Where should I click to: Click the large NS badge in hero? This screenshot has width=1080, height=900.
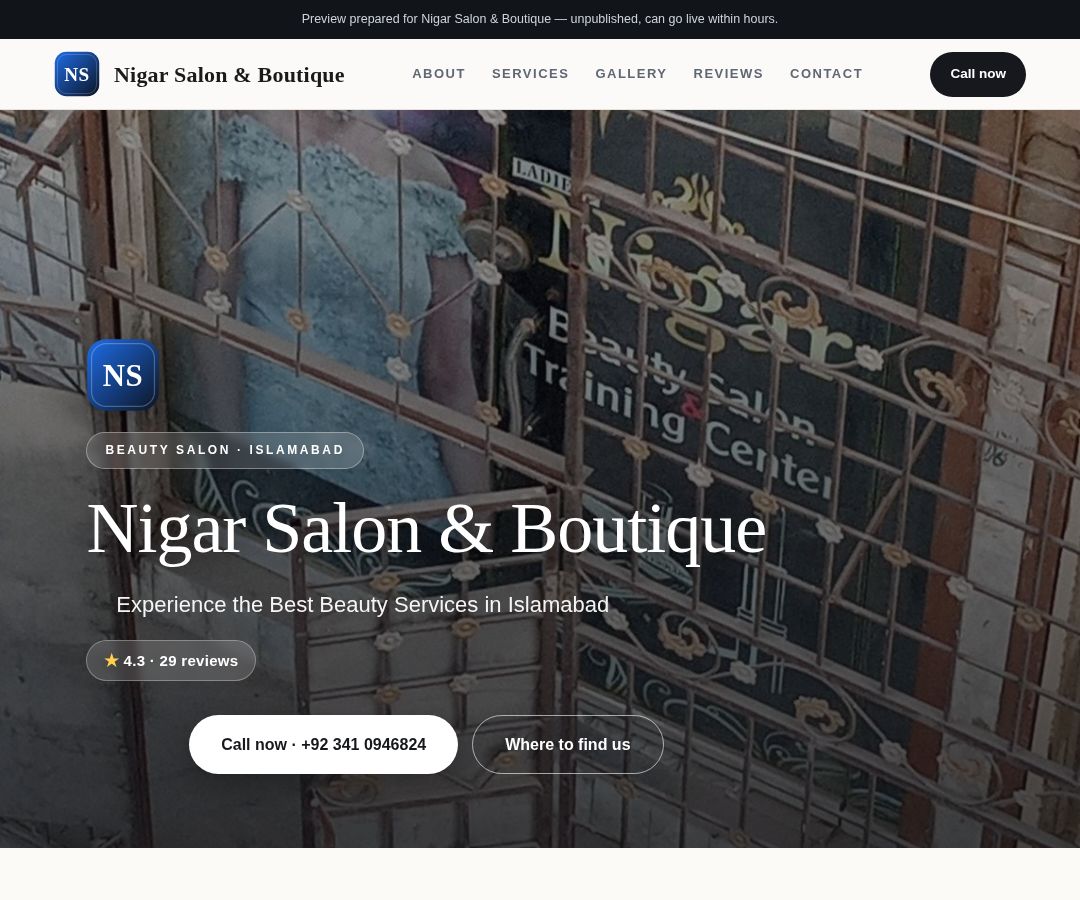coord(123,375)
